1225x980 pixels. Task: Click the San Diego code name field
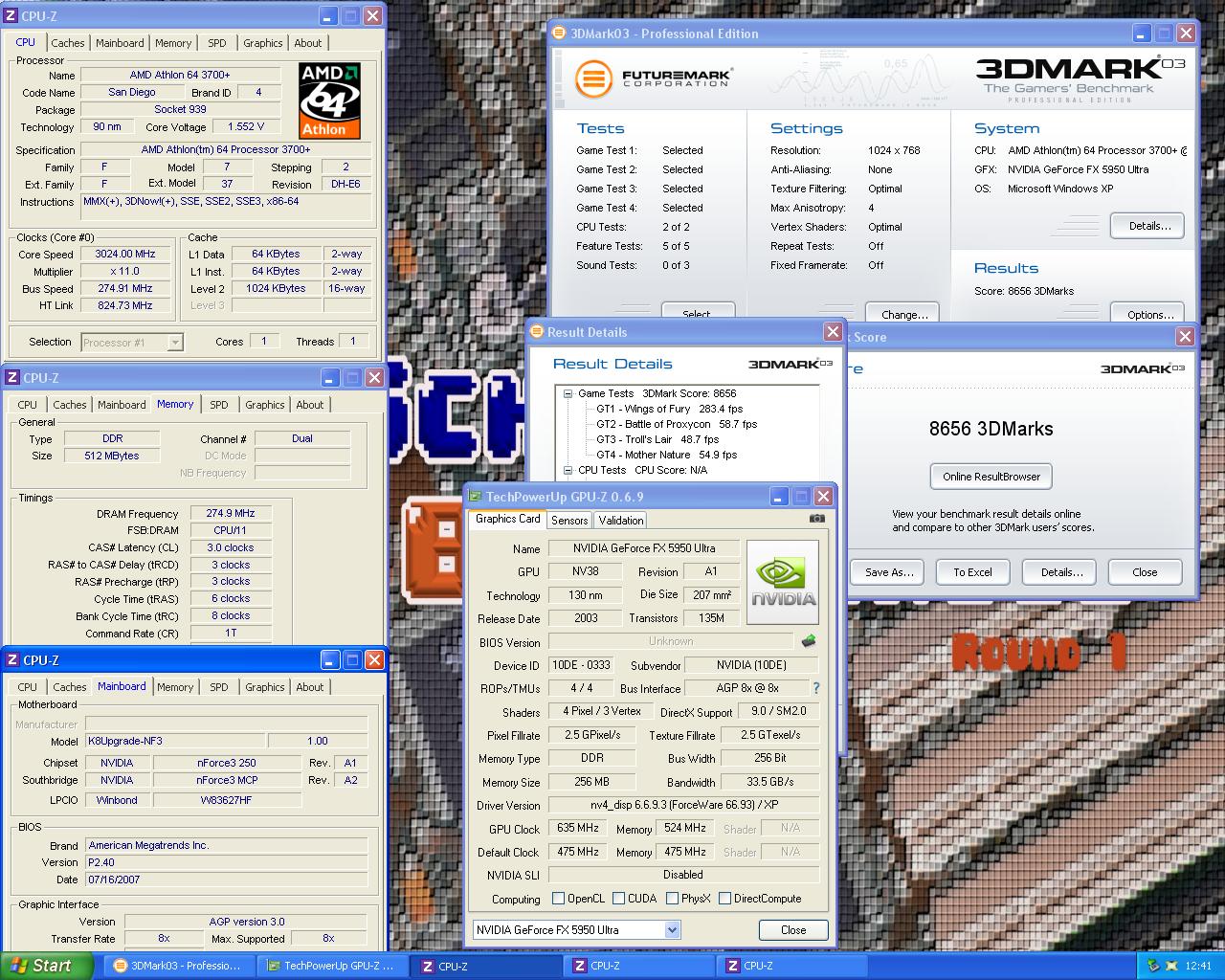tap(132, 92)
